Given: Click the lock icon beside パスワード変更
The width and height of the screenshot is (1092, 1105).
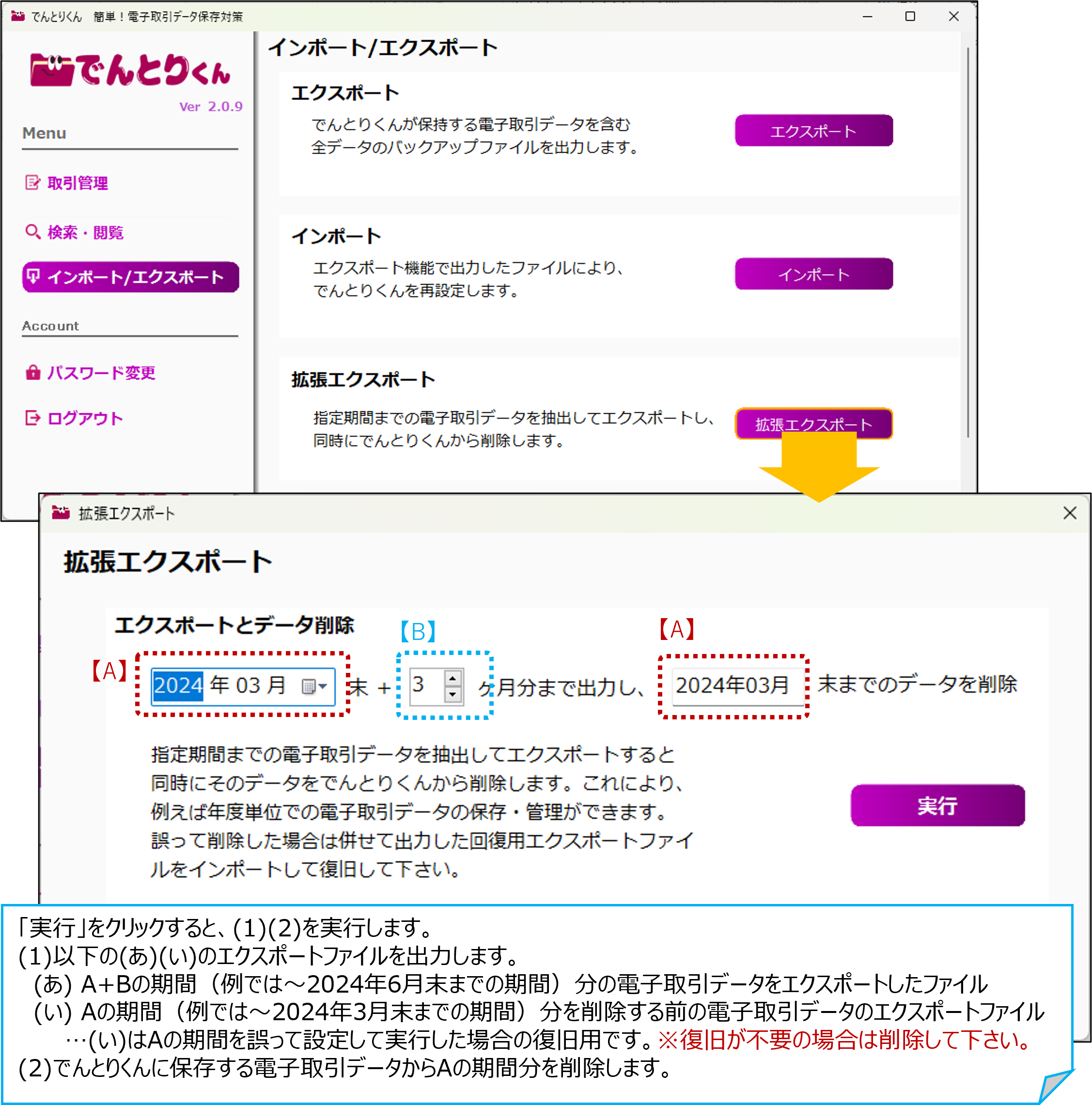Looking at the screenshot, I should [x=32, y=373].
